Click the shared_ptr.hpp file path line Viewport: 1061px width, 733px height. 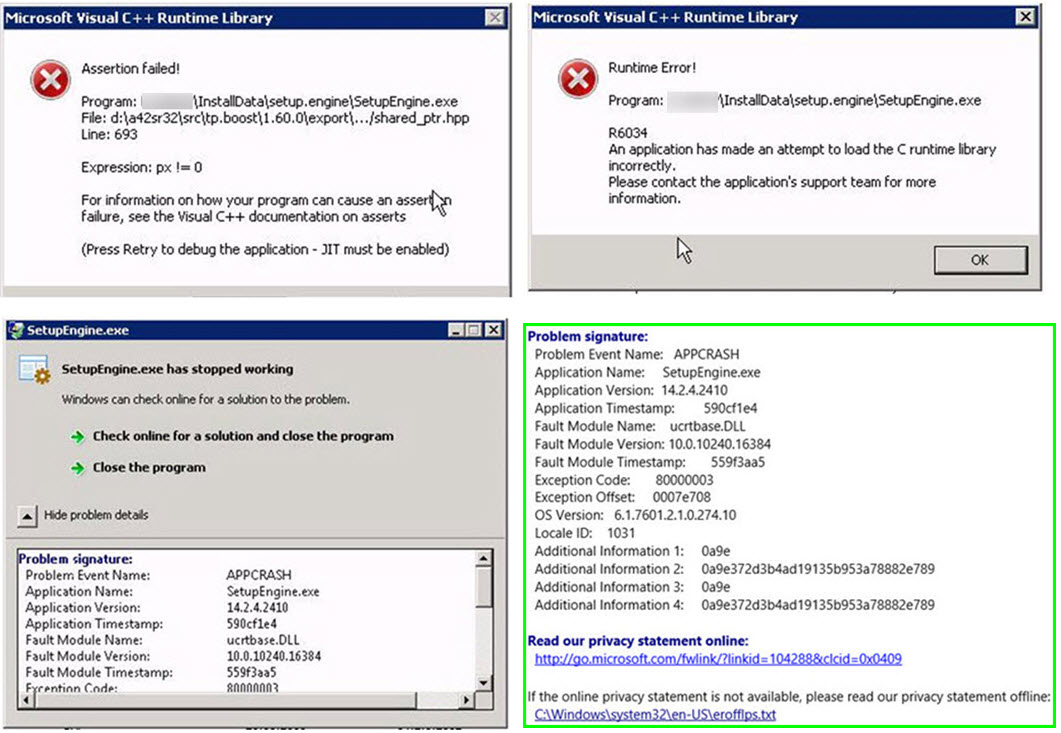click(275, 118)
